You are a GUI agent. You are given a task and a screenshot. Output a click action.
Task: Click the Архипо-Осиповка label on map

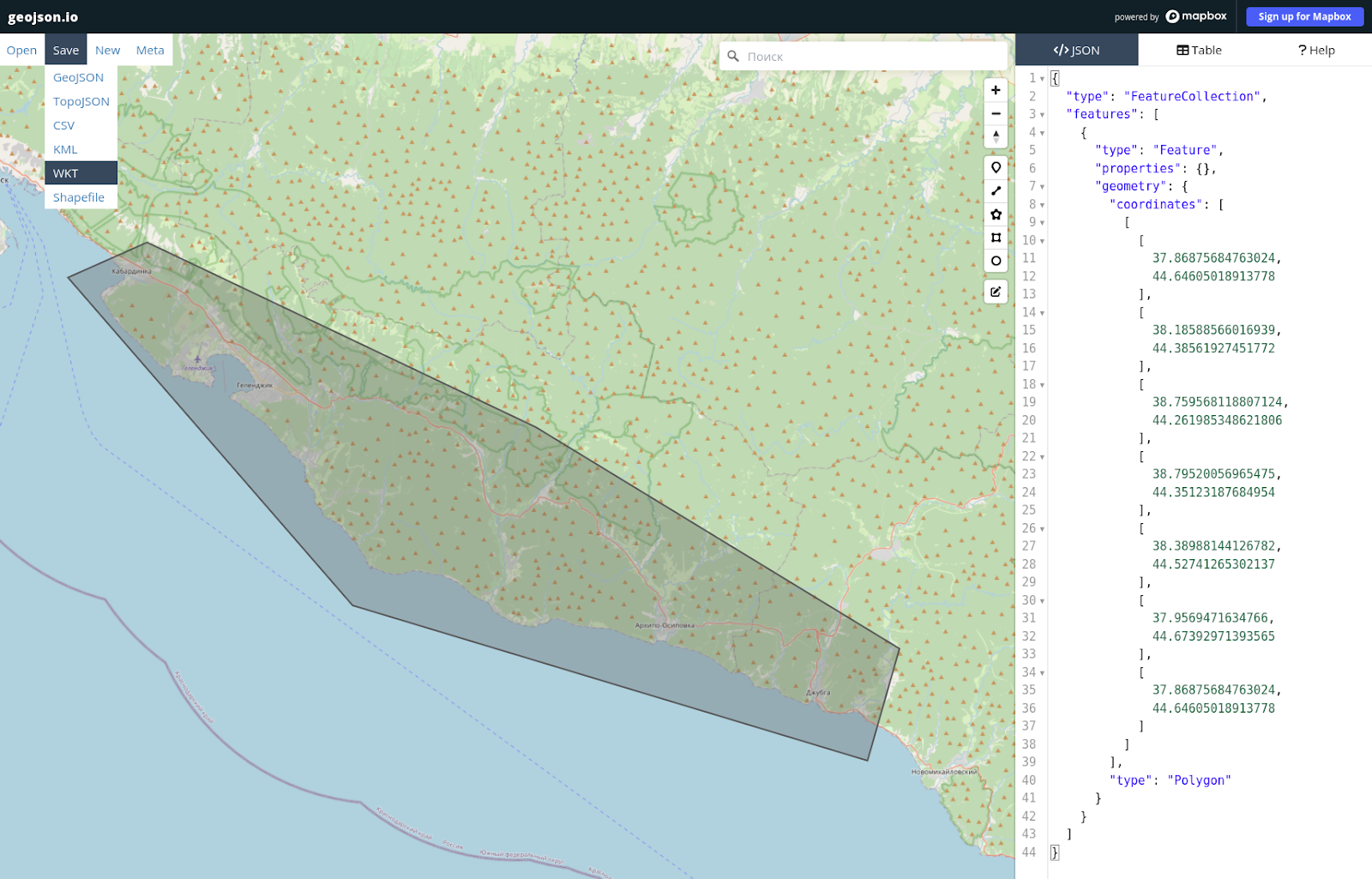coord(665,625)
